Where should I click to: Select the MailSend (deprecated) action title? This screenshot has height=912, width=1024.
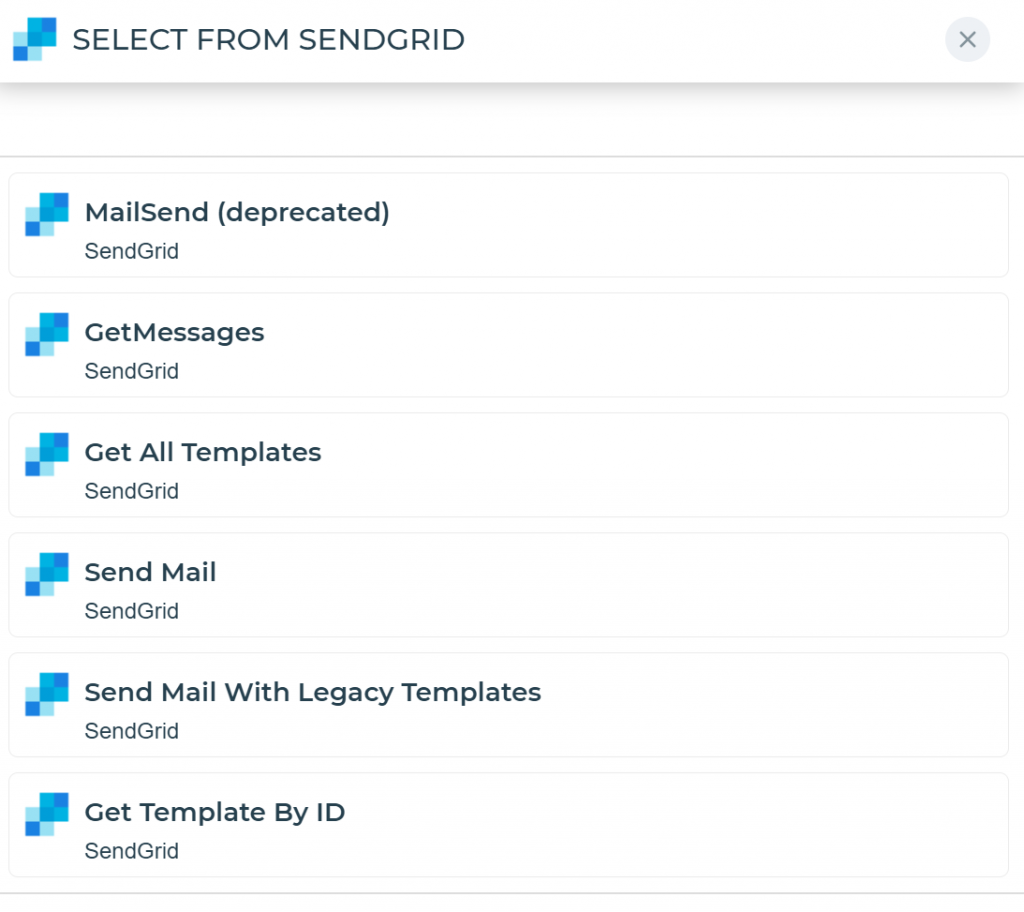[x=237, y=212]
